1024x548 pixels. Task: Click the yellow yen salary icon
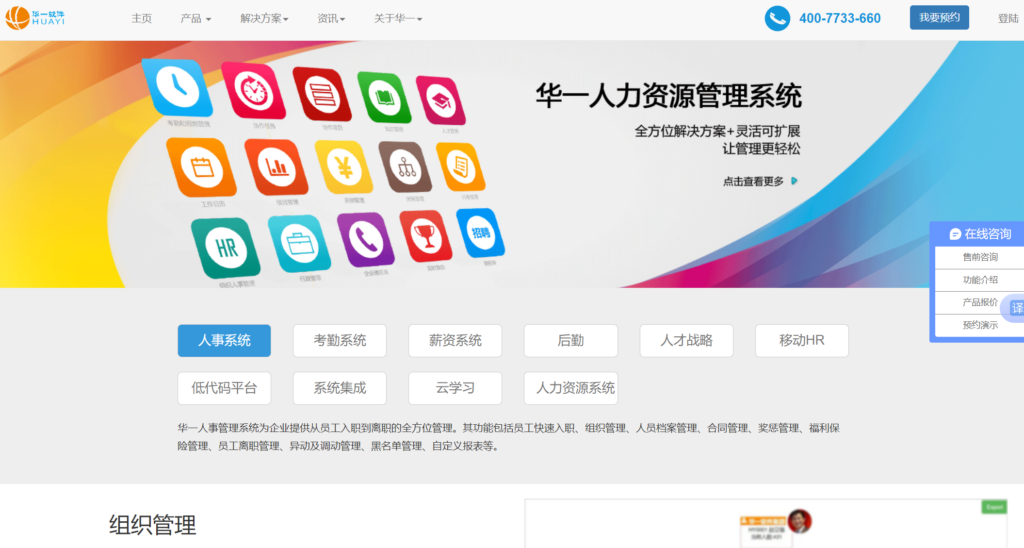coord(344,168)
